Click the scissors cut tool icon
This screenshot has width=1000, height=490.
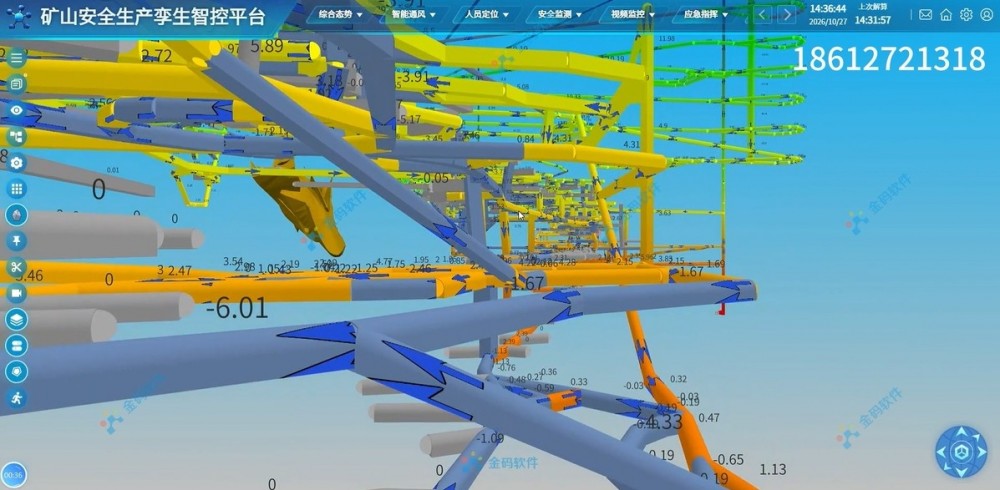(17, 267)
